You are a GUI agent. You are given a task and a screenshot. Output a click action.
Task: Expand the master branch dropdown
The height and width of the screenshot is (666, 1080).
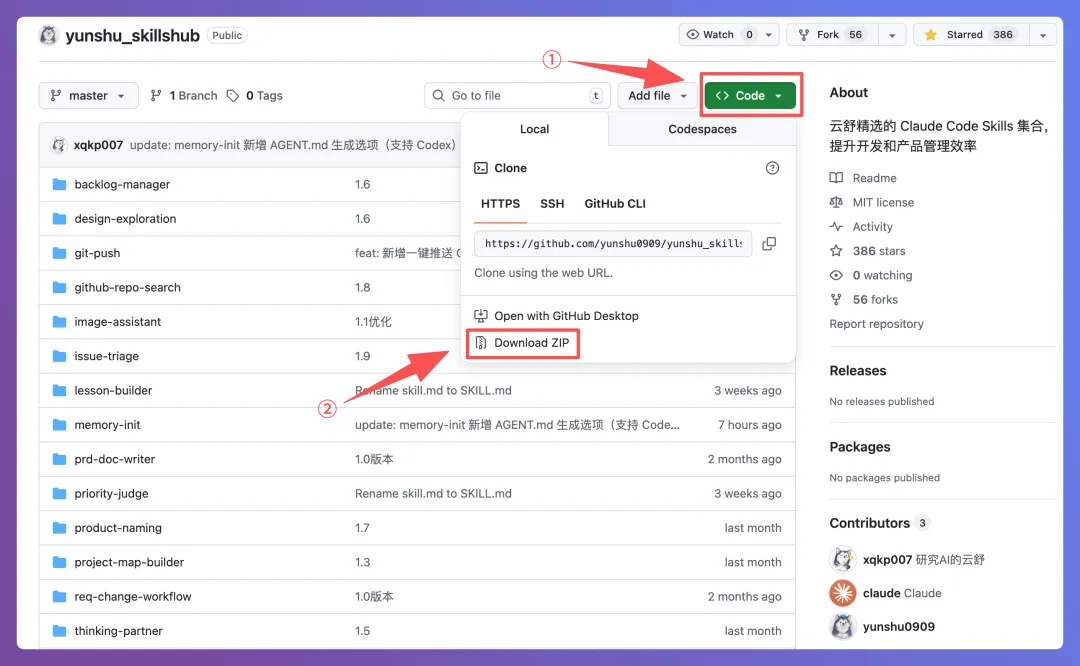pyautogui.click(x=88, y=96)
